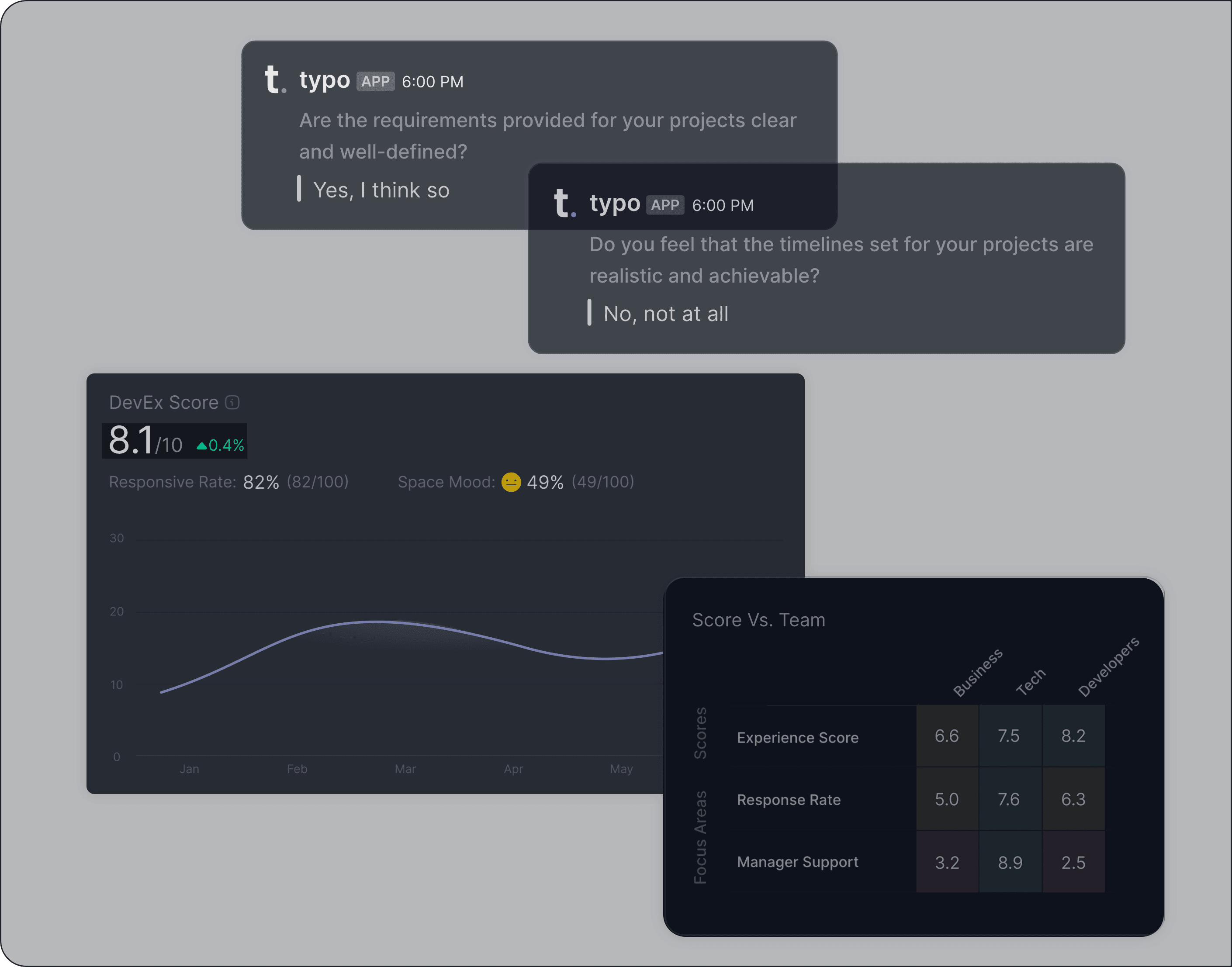Click the 'Yes, I think so' reply
Viewport: 1232px width, 967px height.
381,190
